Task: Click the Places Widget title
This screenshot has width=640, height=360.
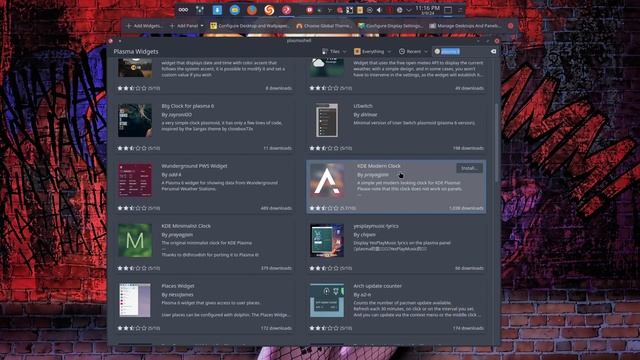Action: pyautogui.click(x=178, y=286)
